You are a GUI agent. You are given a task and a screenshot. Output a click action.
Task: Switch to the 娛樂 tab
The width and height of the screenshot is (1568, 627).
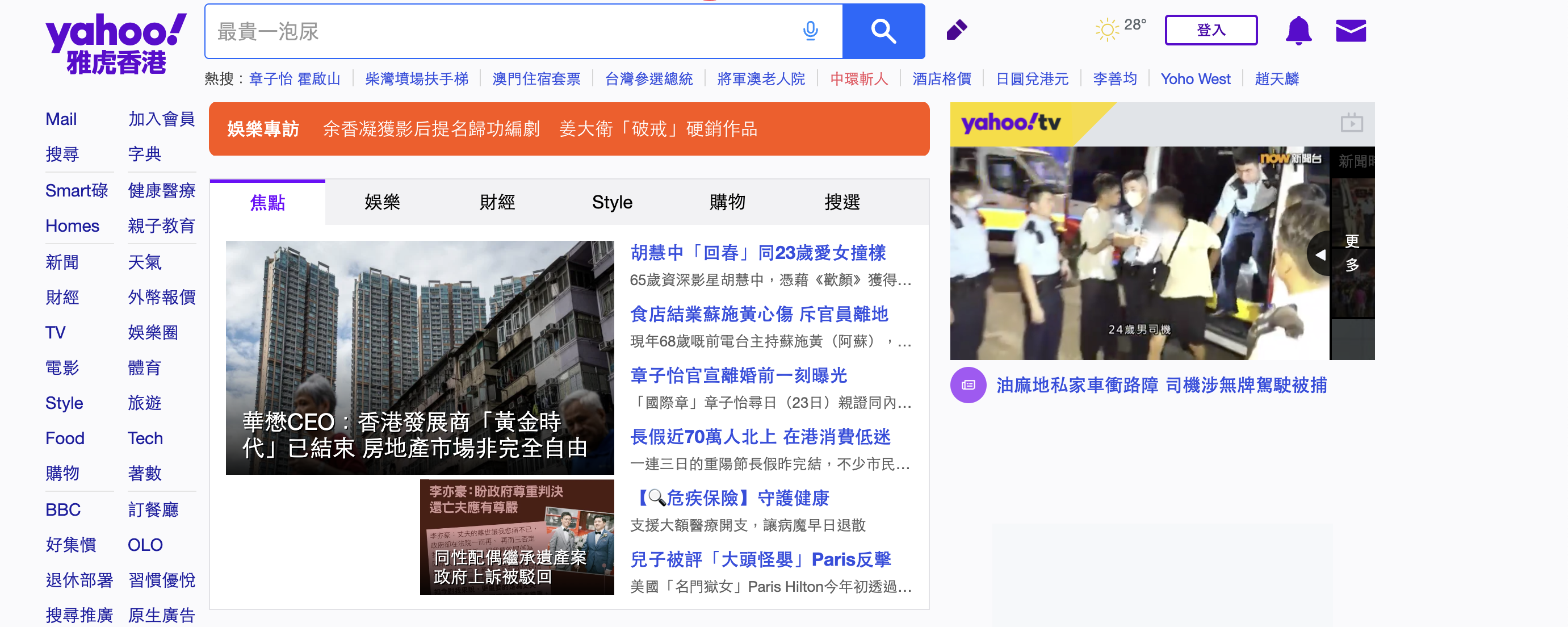382,202
